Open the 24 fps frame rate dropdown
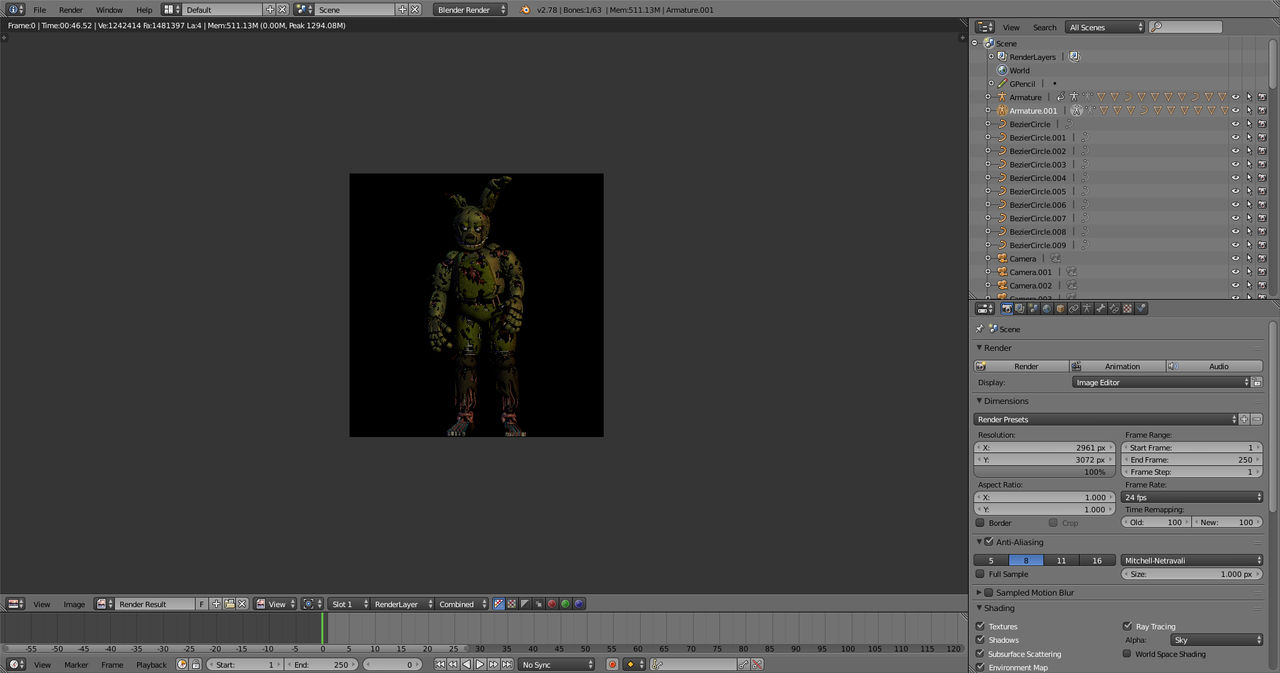This screenshot has width=1280, height=673. [1193, 497]
